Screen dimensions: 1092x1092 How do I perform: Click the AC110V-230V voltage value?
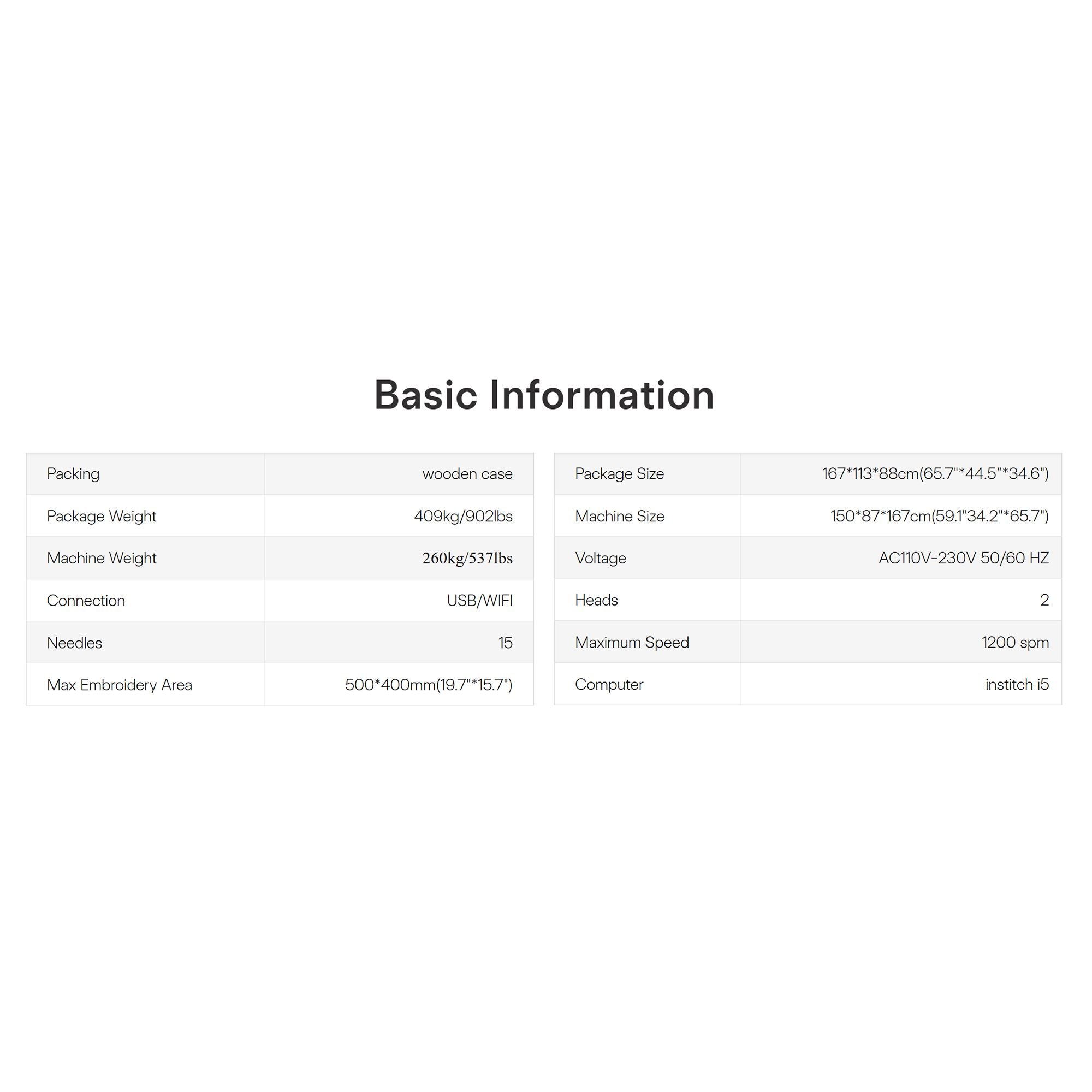coord(963,558)
